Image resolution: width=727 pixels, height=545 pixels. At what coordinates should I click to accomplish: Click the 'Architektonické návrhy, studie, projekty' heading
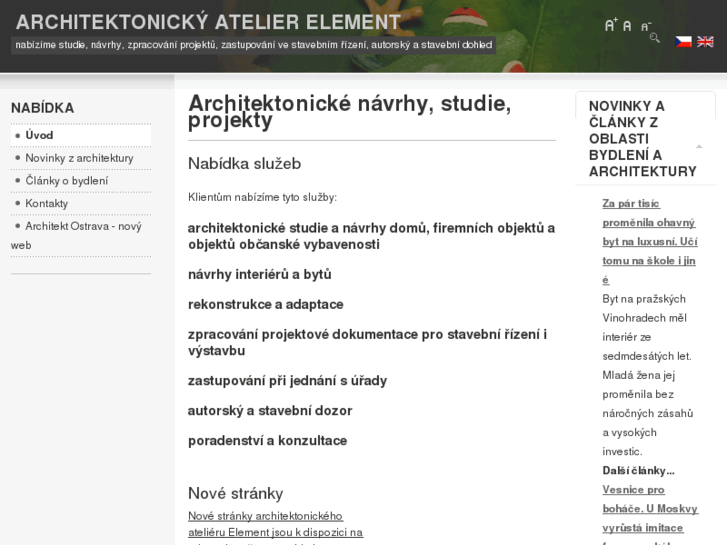pyautogui.click(x=350, y=111)
